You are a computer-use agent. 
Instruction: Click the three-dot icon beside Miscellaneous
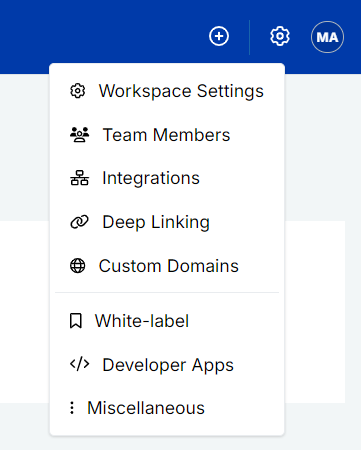[72, 408]
